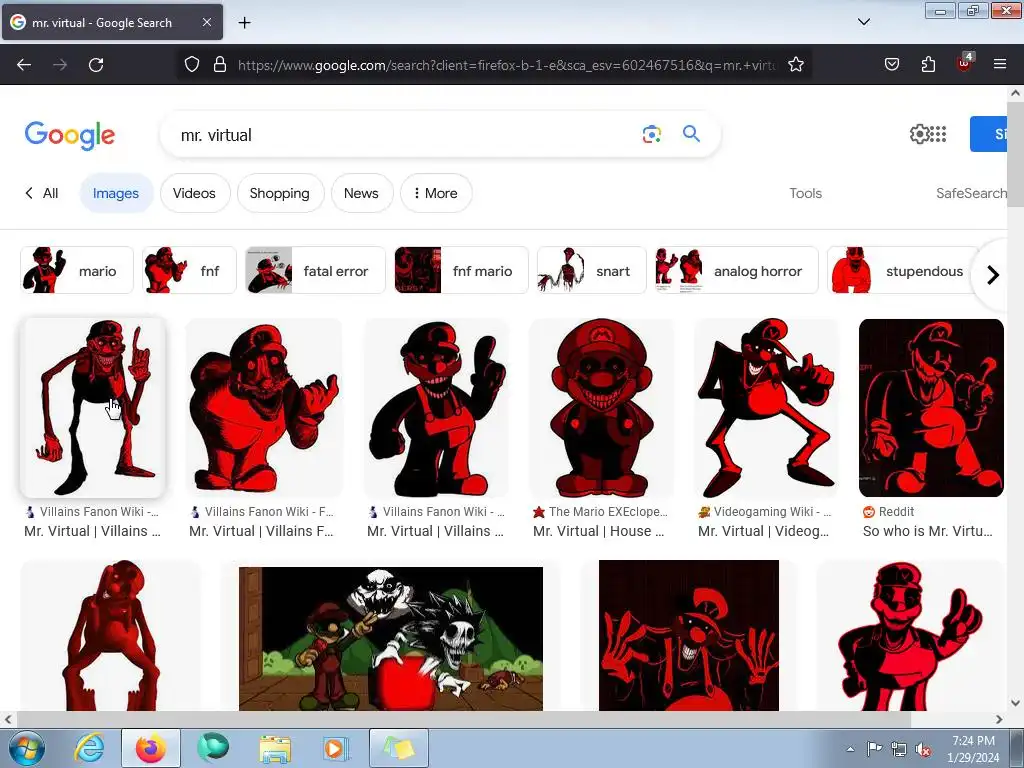
Task: Click the Firefox taskbar icon
Action: [x=151, y=748]
